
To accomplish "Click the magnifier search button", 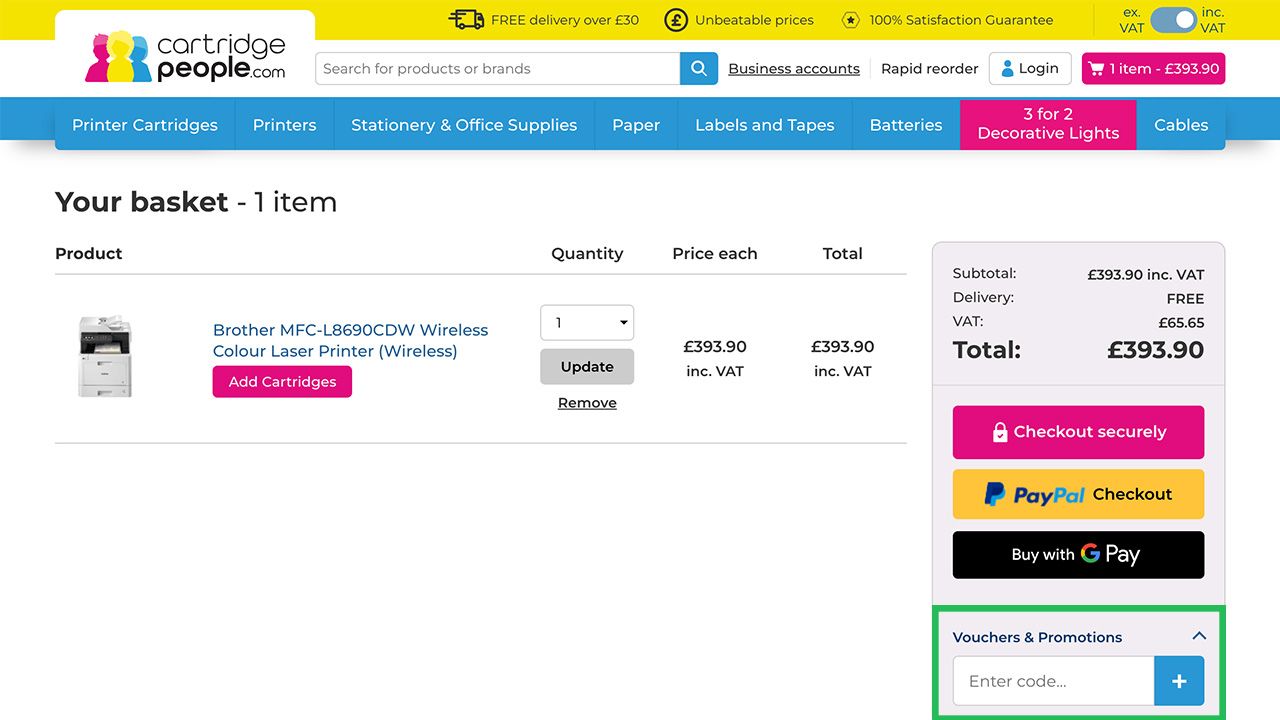I will point(699,69).
